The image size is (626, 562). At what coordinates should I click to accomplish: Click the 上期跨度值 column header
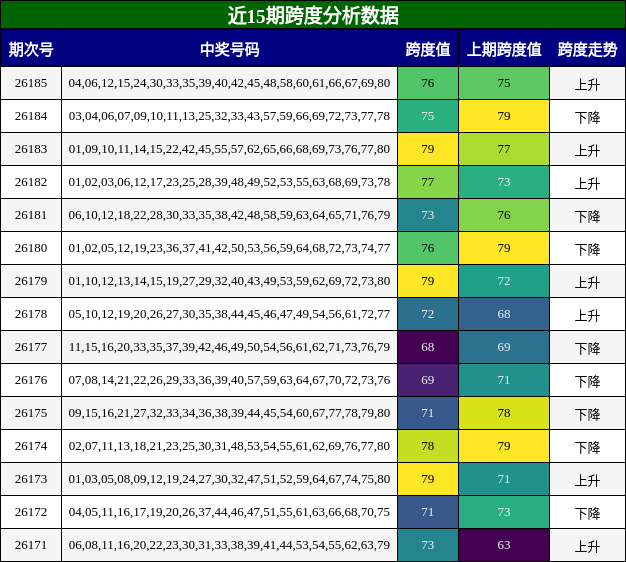click(x=504, y=49)
